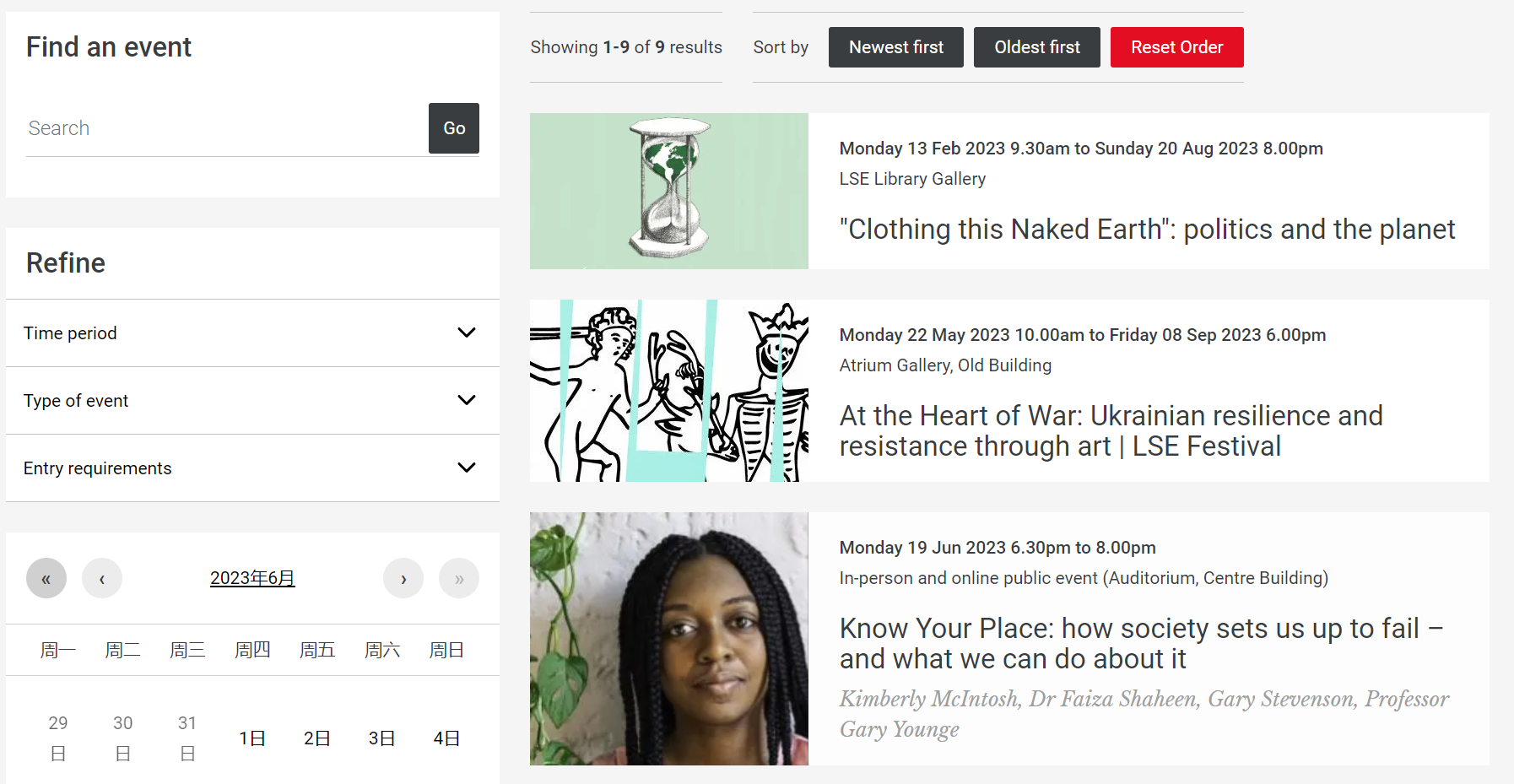This screenshot has height=784, width=1514.
Task: Click the hourglass earth event thumbnail
Action: (x=669, y=191)
